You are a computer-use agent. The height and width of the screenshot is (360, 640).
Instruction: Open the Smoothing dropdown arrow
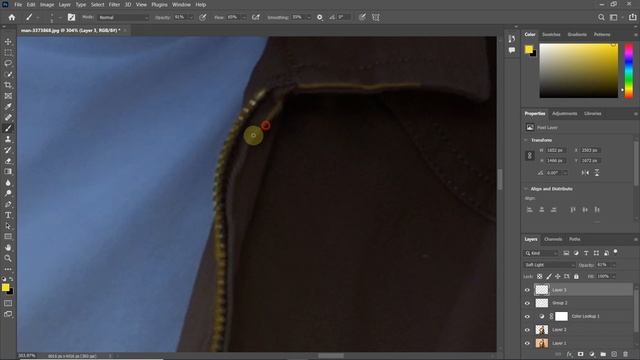(309, 18)
